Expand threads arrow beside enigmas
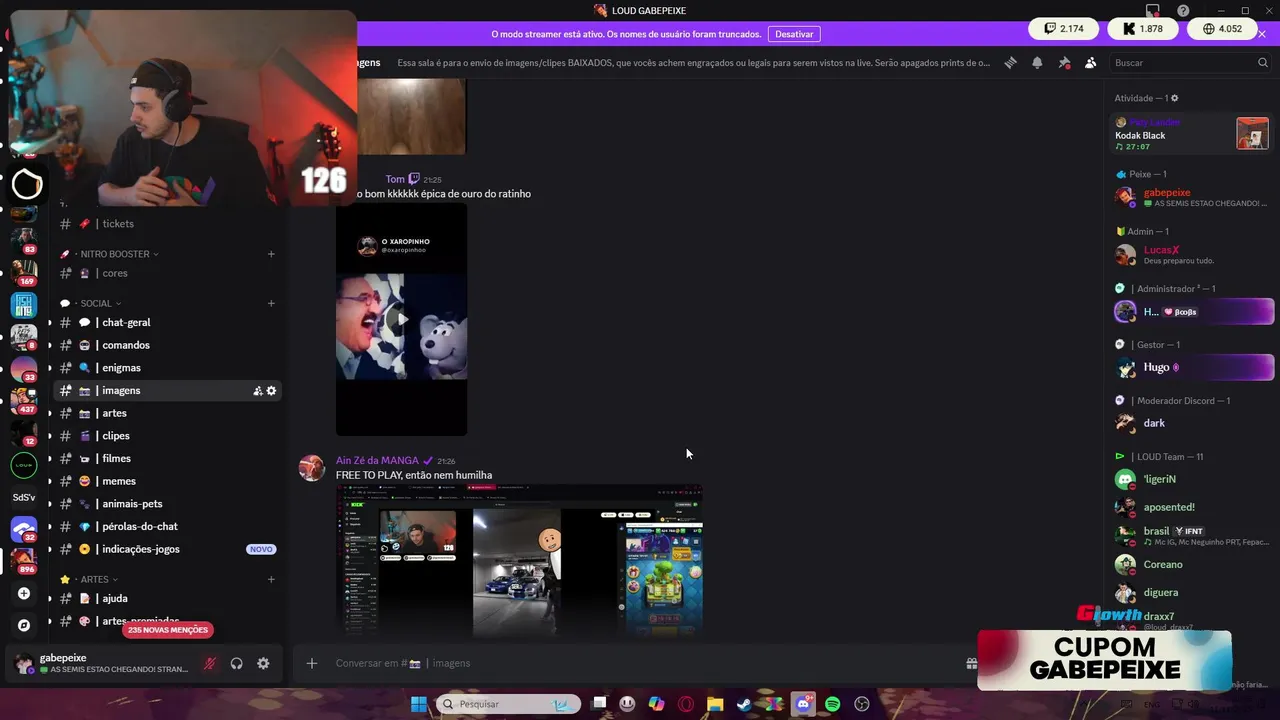Image resolution: width=1280 pixels, height=720 pixels. [49, 368]
